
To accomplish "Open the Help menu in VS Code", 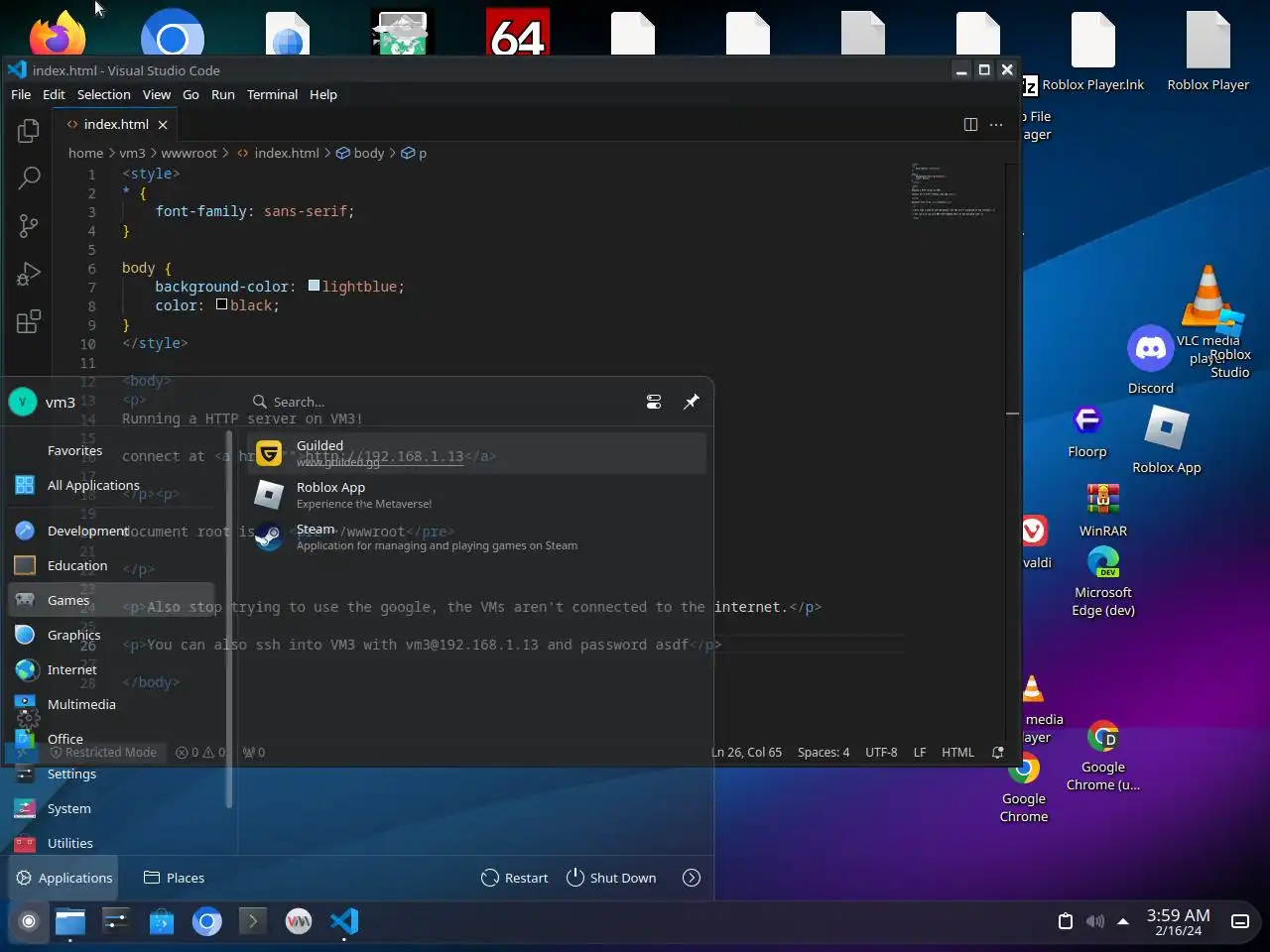I will pyautogui.click(x=323, y=94).
